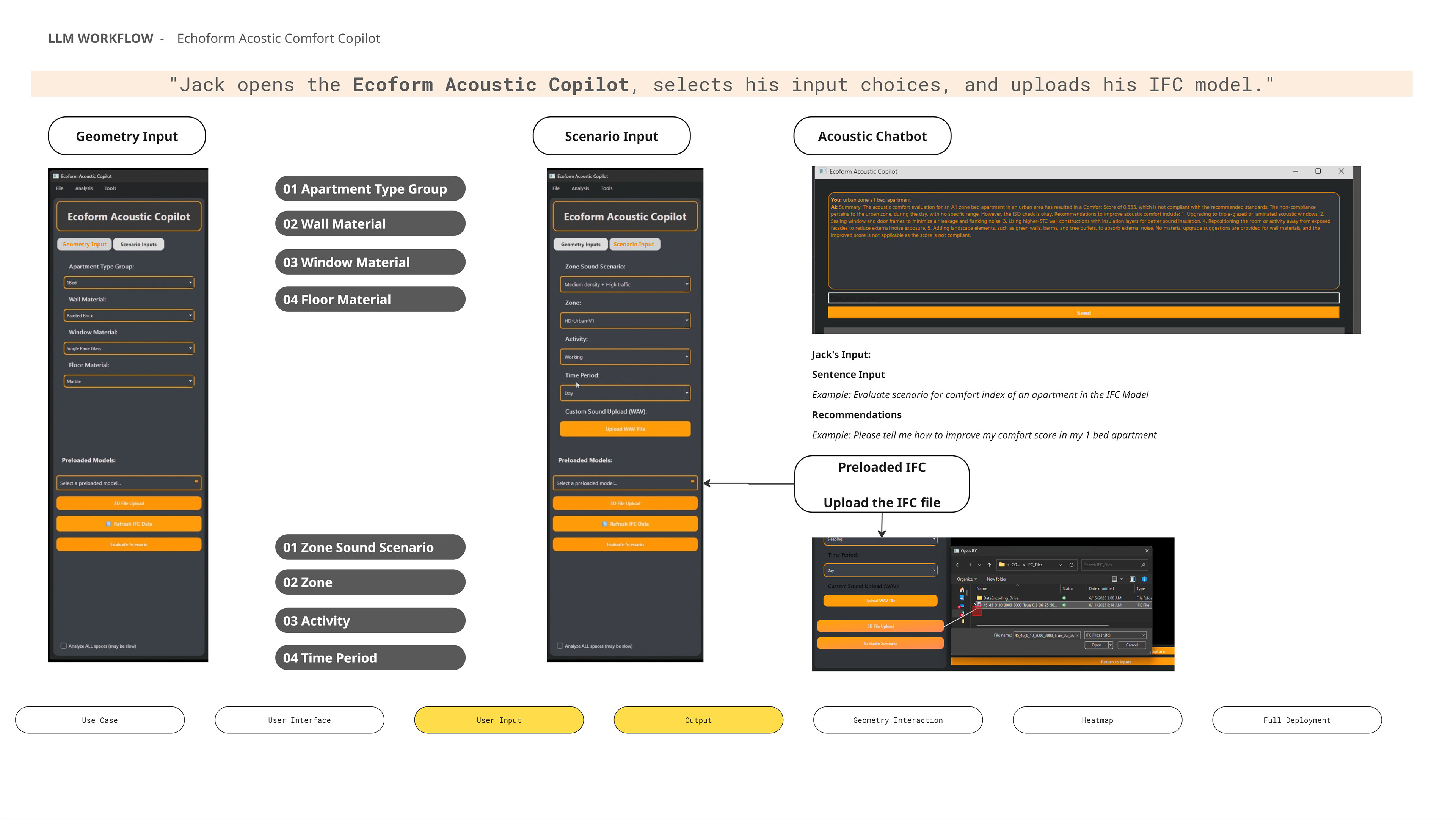
Task: Open help via the blue question-mark icon
Action: pos(1145,579)
